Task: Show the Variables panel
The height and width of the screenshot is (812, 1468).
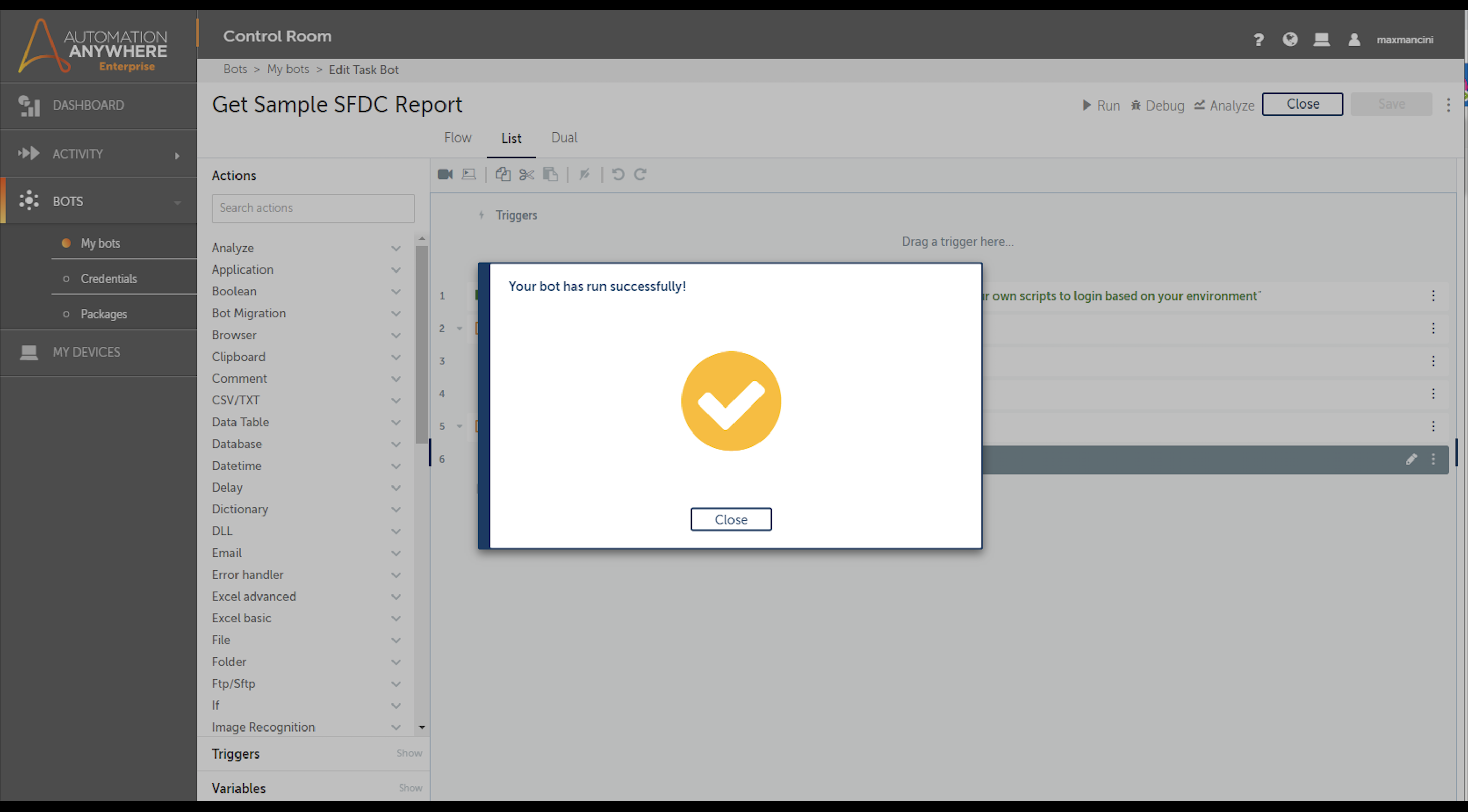Action: 410,788
